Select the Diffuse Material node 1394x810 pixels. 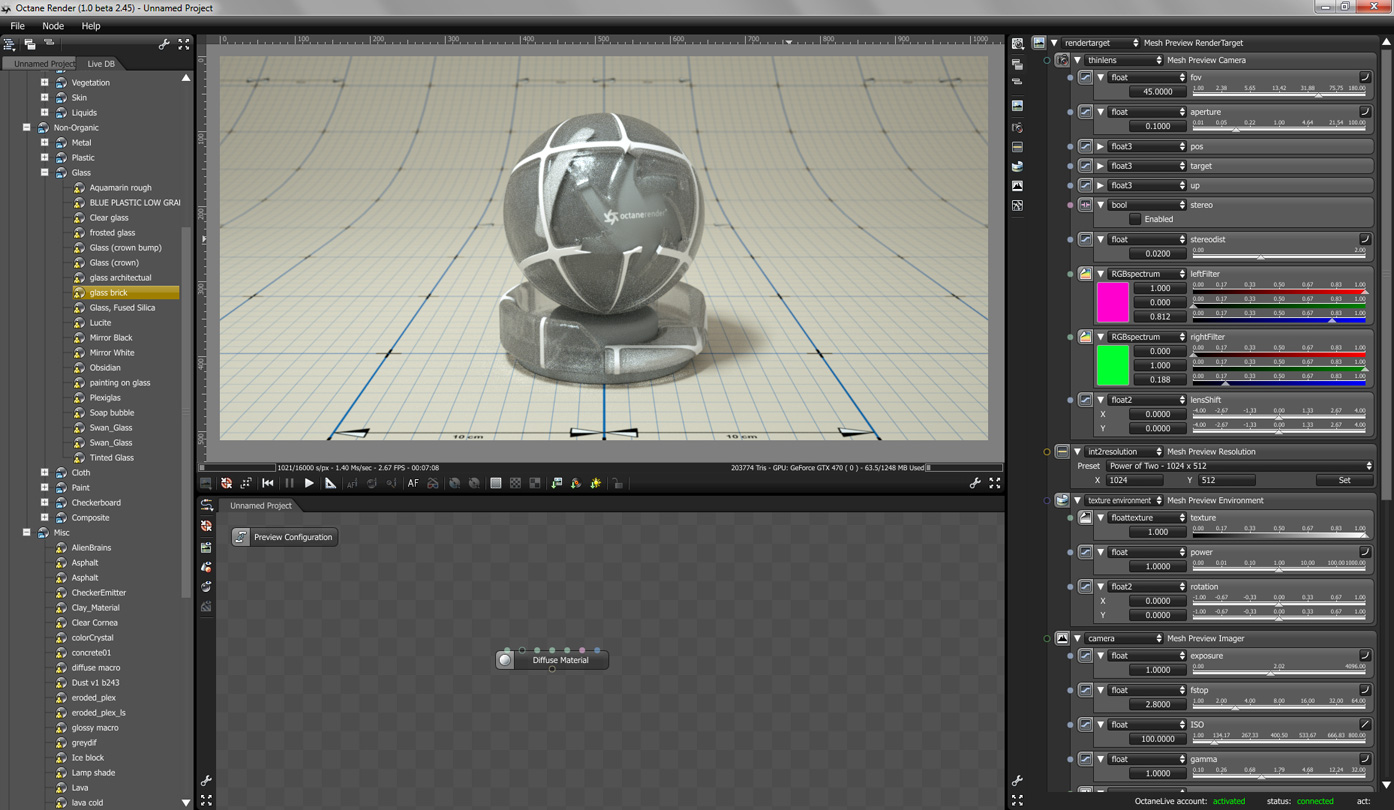[x=552, y=660]
